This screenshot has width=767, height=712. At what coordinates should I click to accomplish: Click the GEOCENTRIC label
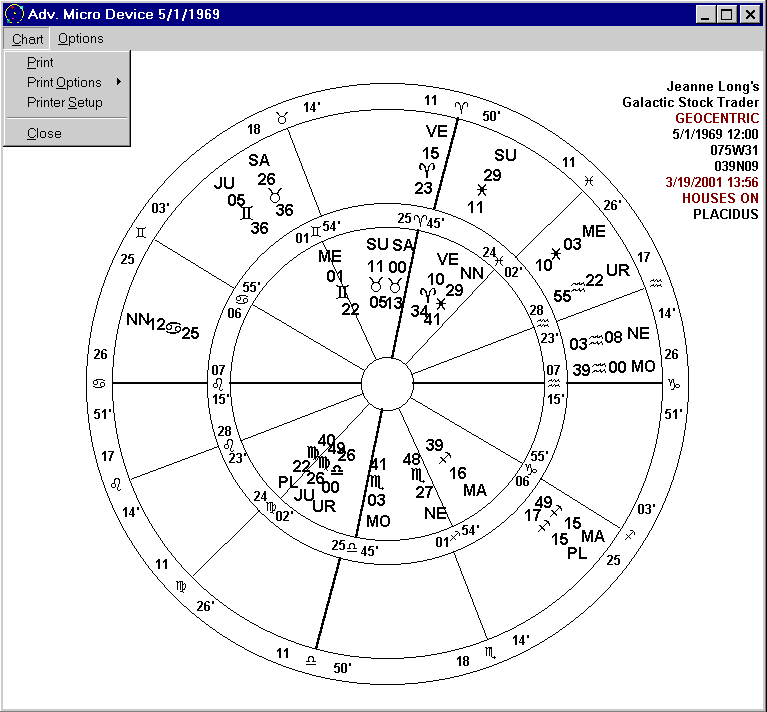[x=717, y=118]
